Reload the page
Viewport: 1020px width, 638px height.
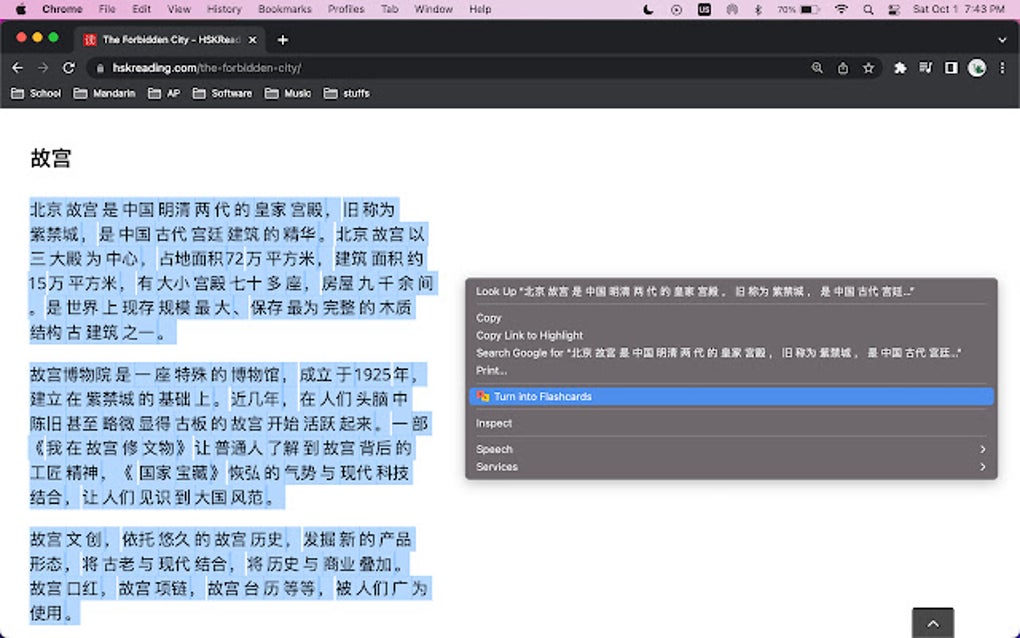click(68, 68)
